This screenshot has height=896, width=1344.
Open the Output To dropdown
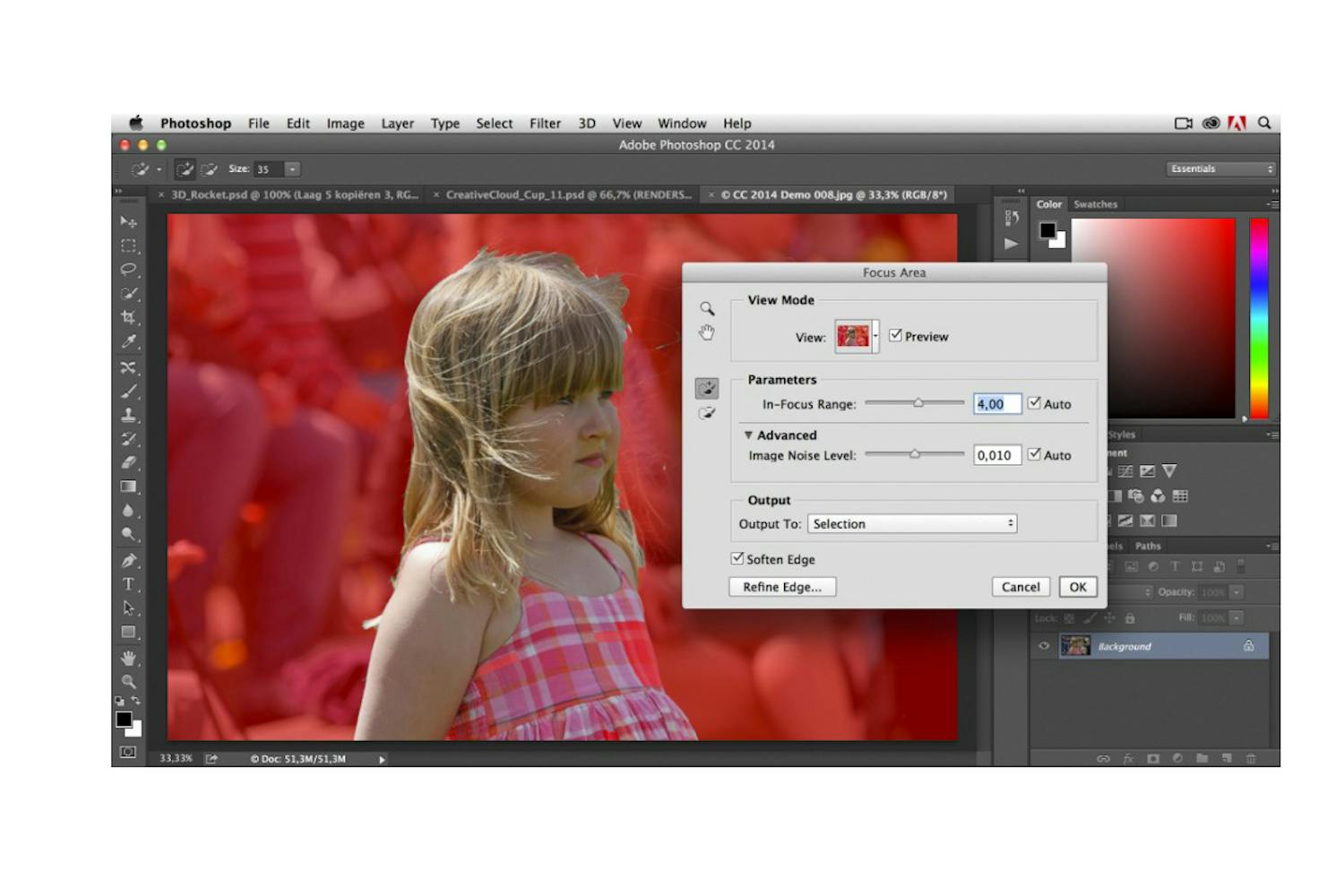tap(912, 524)
